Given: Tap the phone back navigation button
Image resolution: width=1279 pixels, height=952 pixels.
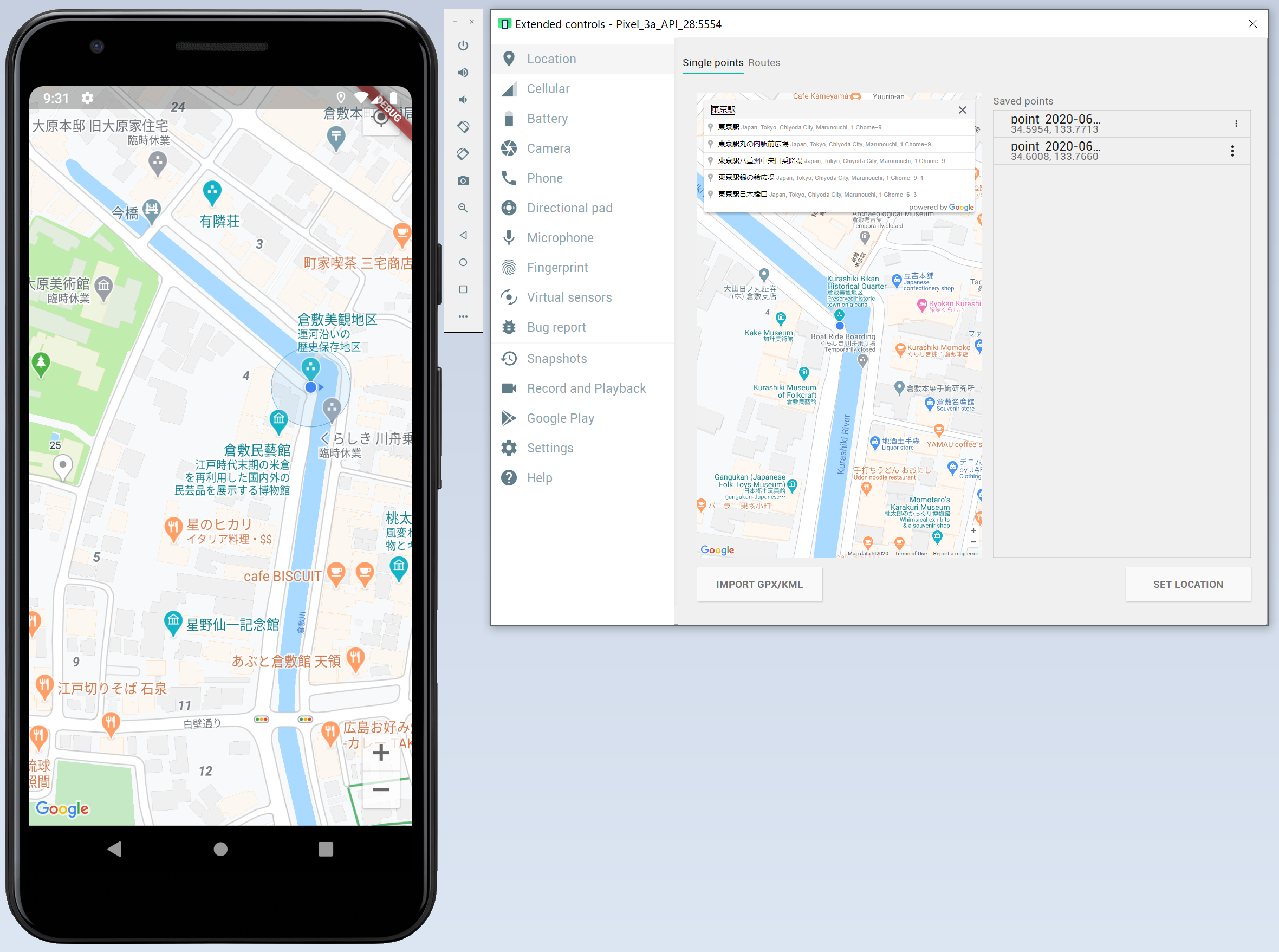Looking at the screenshot, I should coord(115,849).
